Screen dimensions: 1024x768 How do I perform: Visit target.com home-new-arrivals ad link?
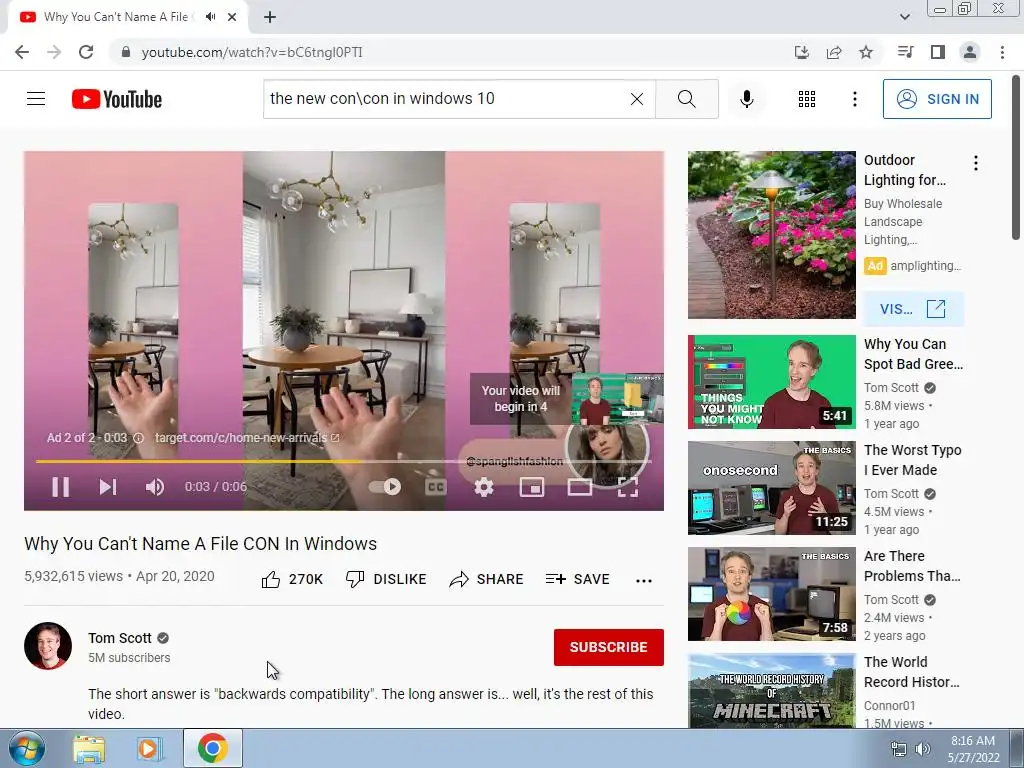tap(247, 438)
